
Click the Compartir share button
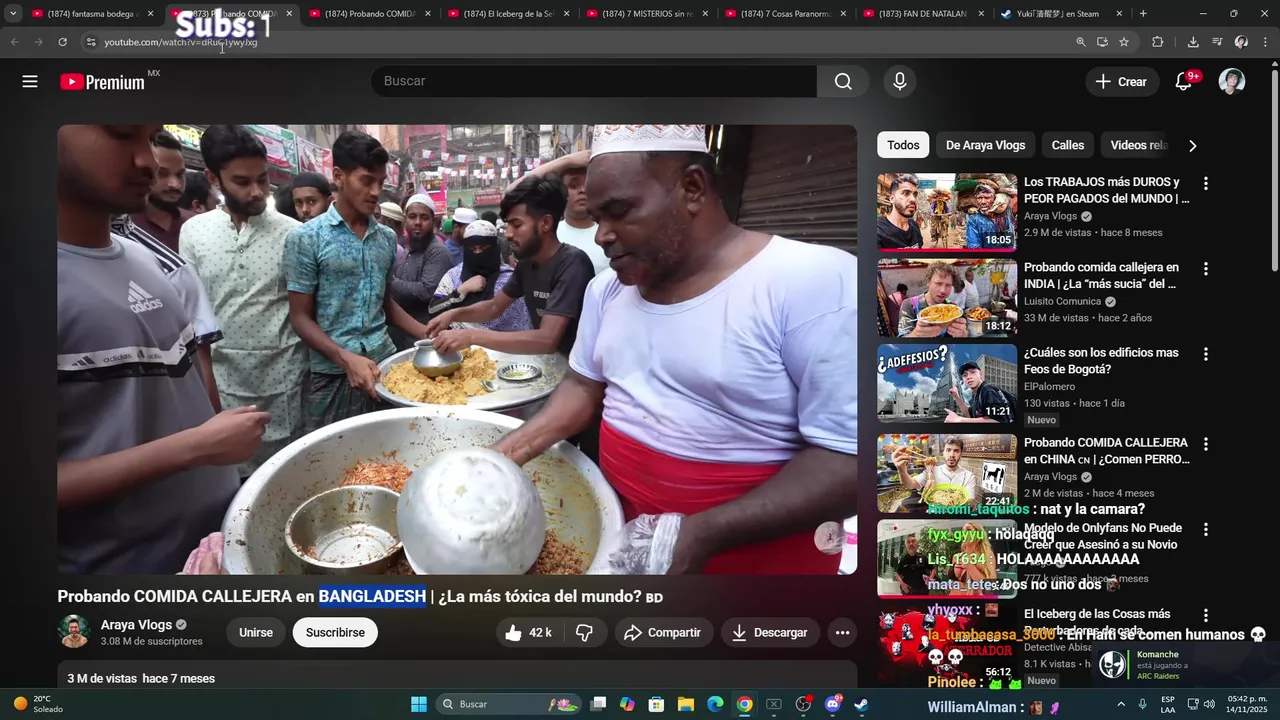click(x=663, y=633)
